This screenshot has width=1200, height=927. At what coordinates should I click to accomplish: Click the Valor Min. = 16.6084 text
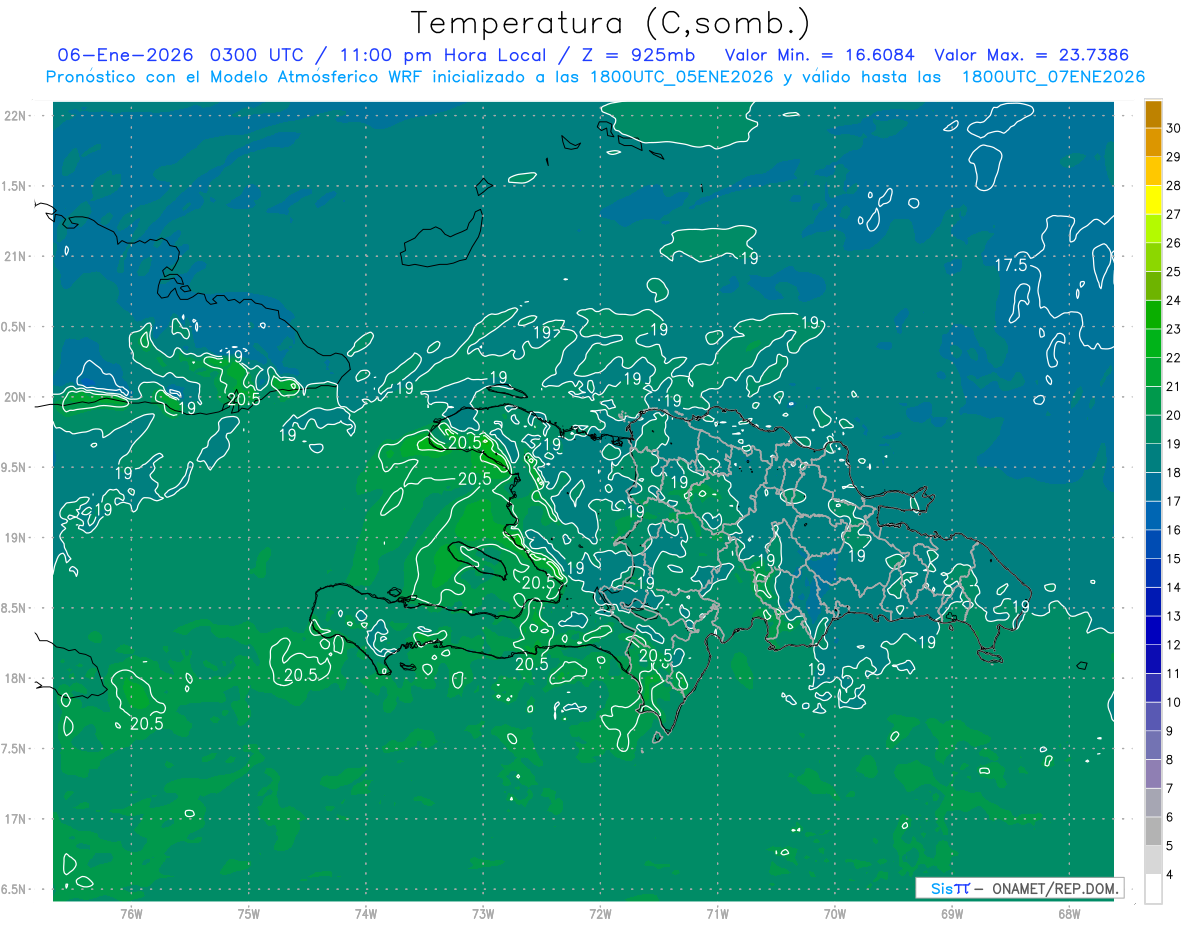pos(819,55)
